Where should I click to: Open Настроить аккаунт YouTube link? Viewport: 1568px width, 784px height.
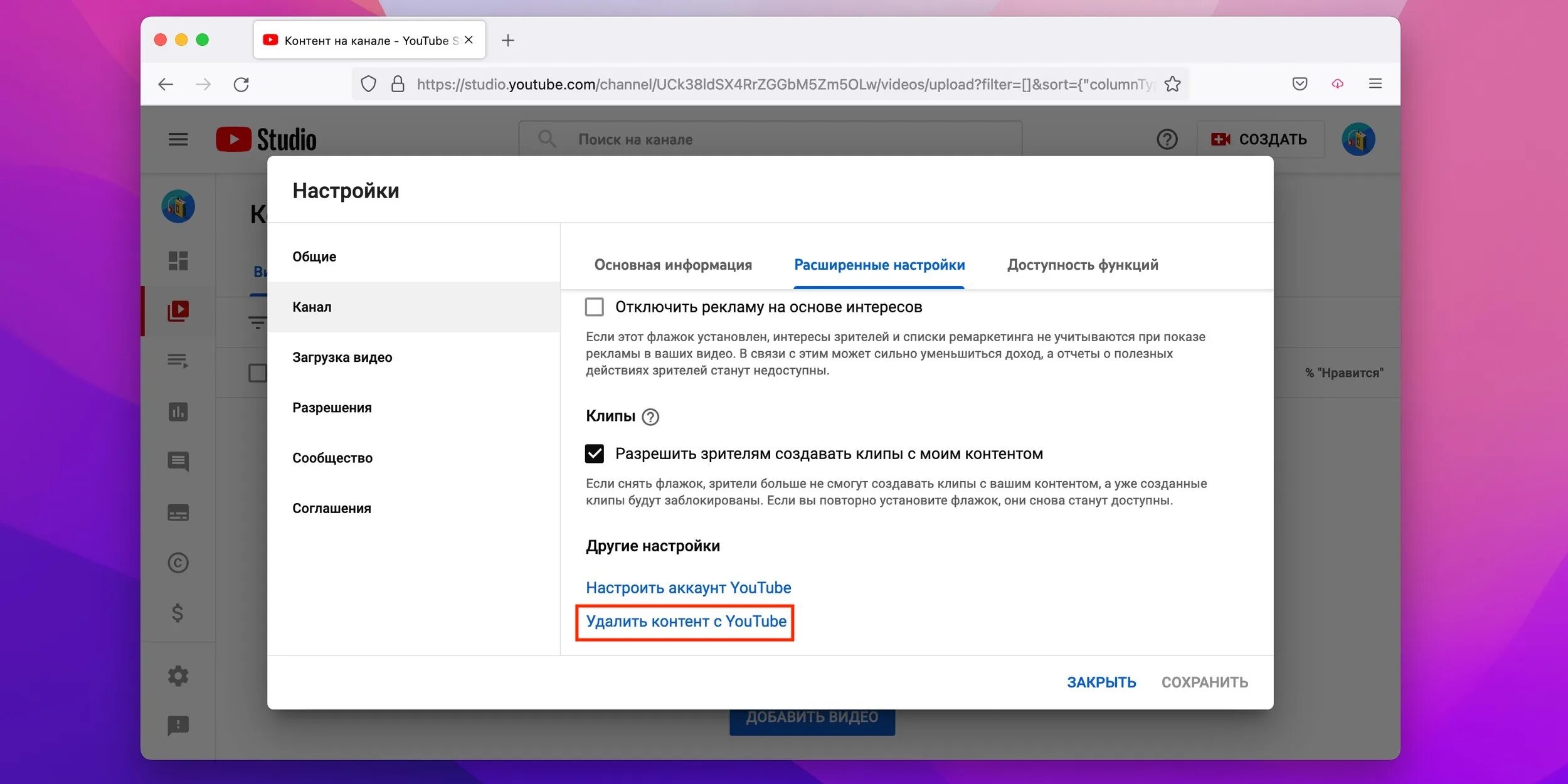pyautogui.click(x=688, y=588)
